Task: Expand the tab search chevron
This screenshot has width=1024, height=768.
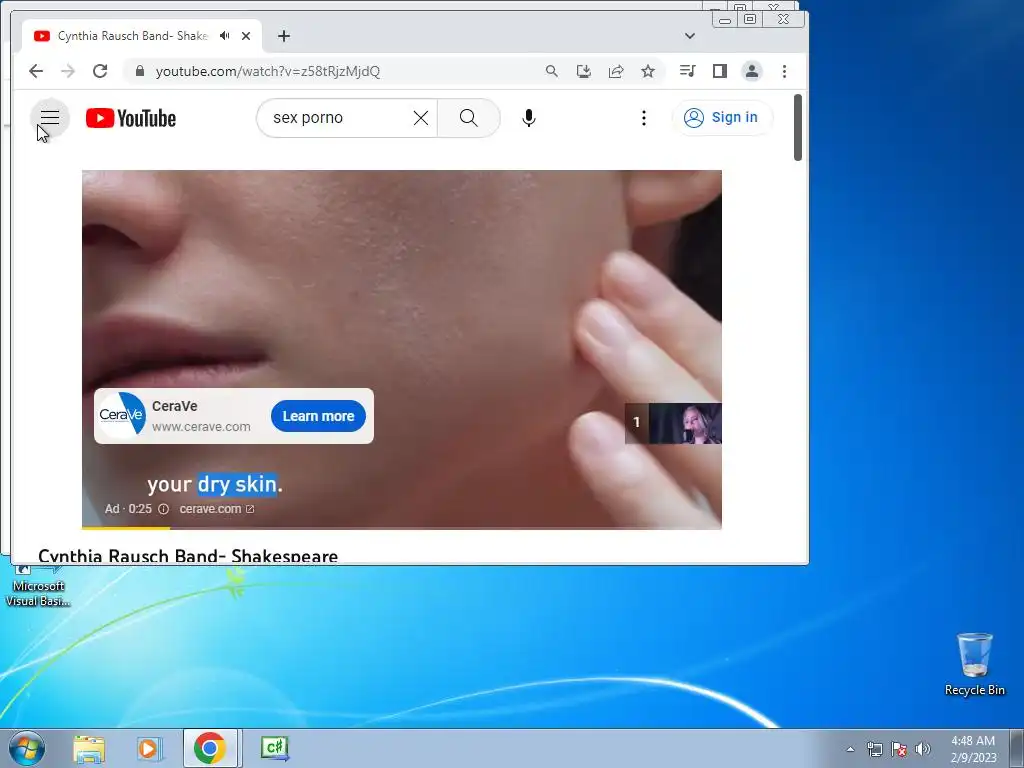Action: (690, 36)
